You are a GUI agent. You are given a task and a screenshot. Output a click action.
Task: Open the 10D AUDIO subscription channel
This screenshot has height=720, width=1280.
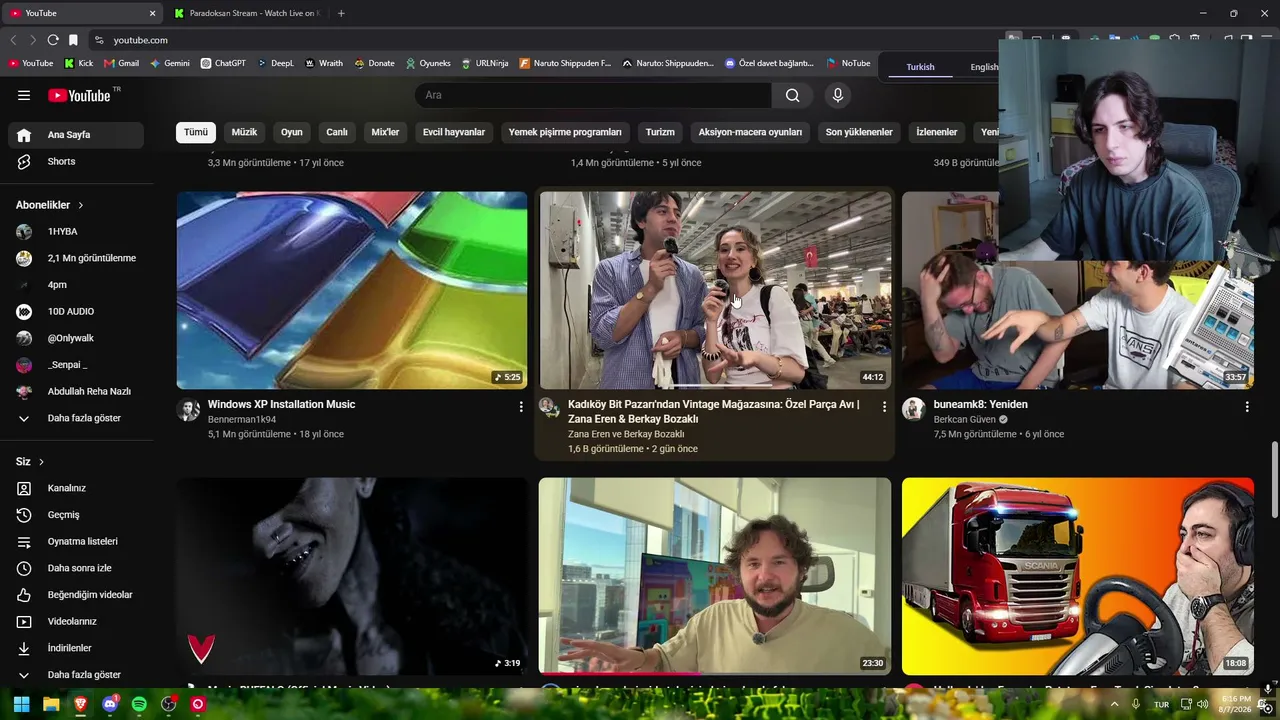coord(76,312)
